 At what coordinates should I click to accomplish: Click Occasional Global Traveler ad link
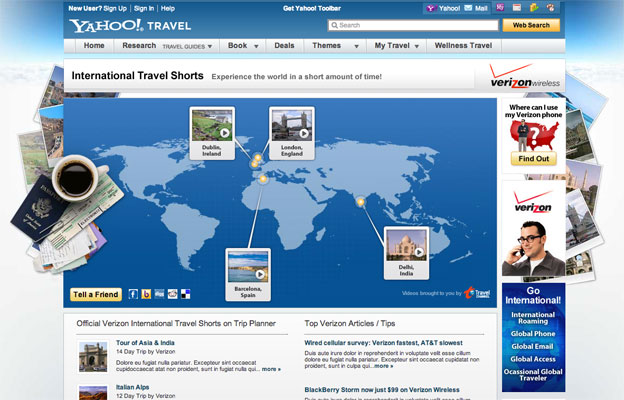click(533, 375)
